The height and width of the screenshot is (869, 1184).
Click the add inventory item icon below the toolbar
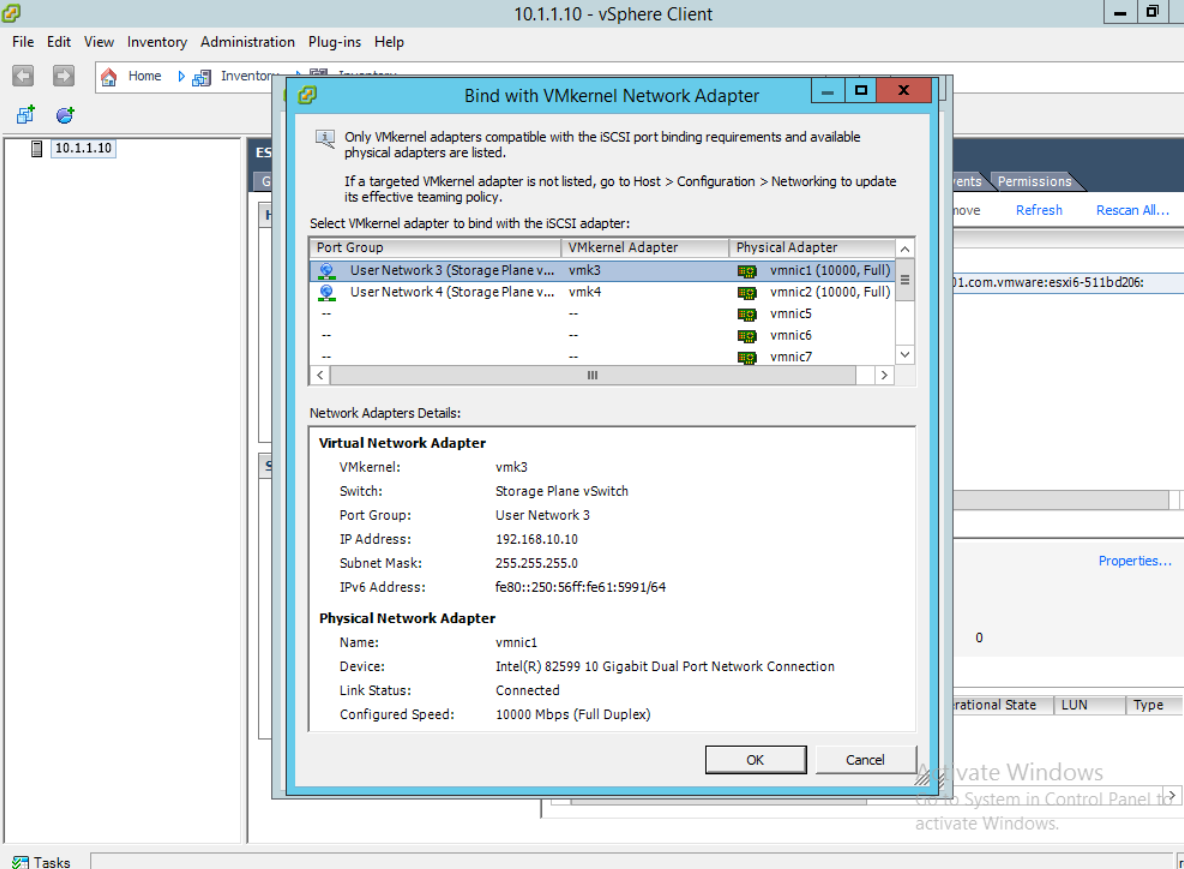22,113
